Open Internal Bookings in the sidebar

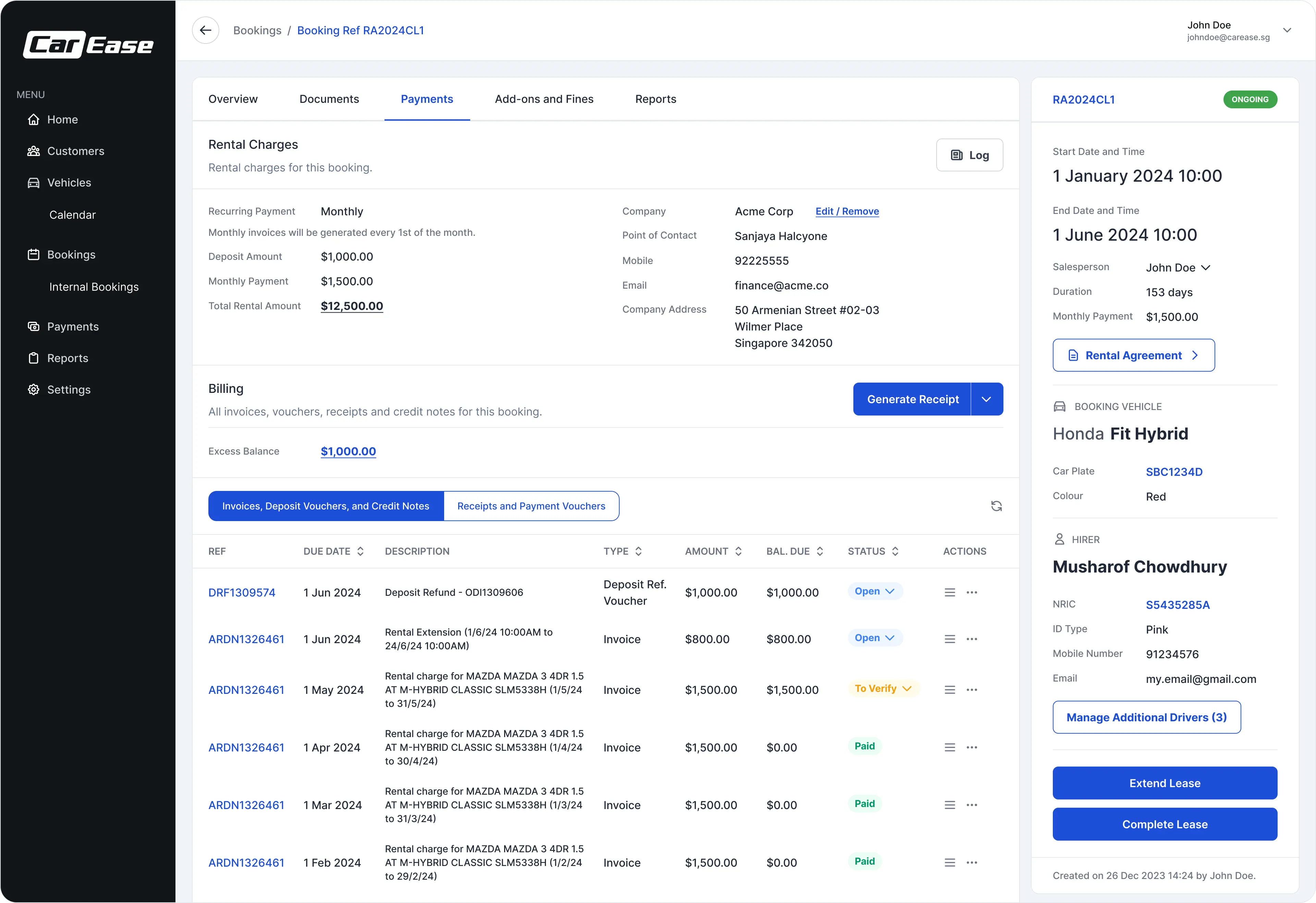click(94, 287)
